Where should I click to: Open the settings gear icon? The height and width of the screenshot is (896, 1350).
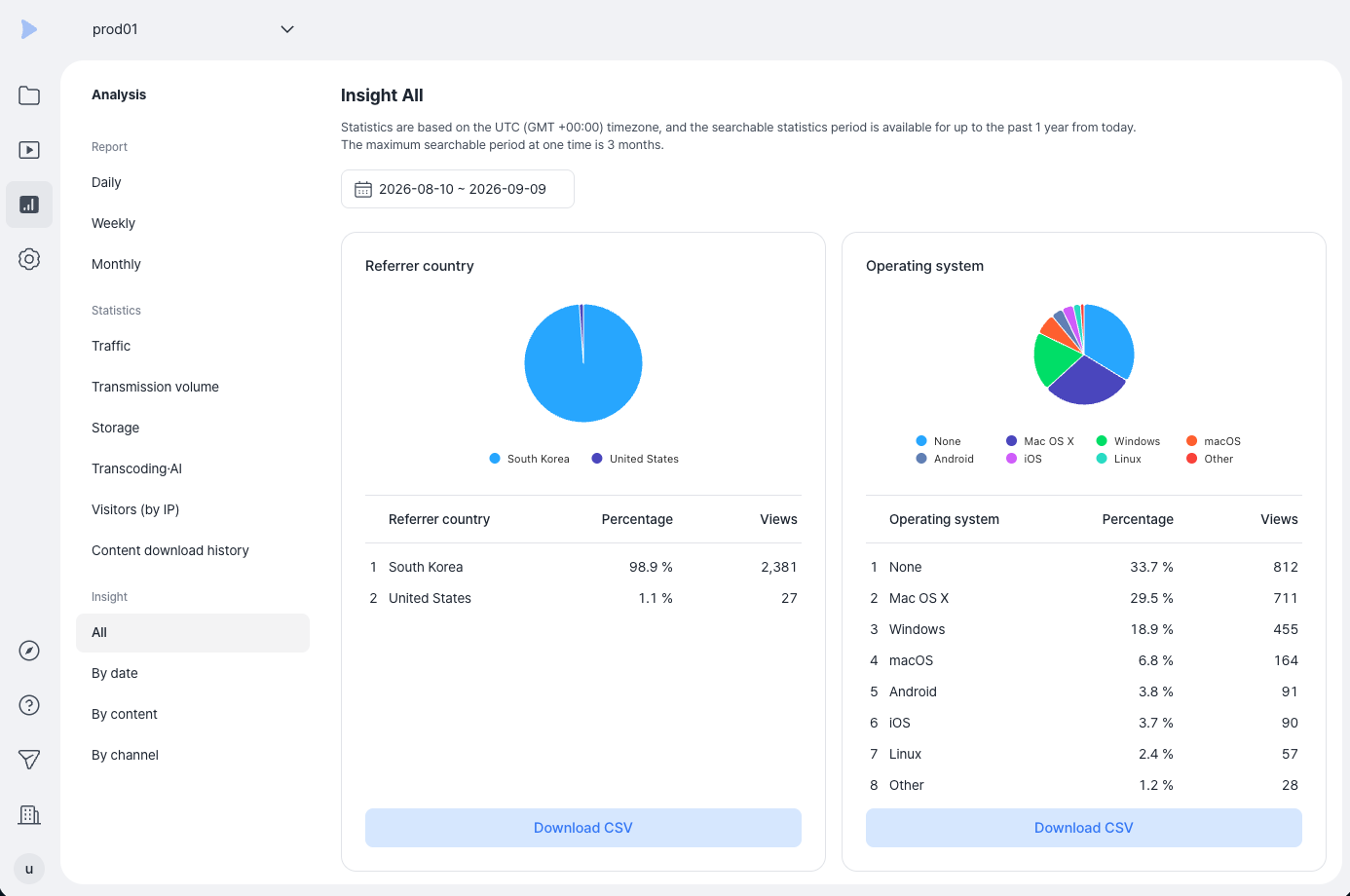pos(29,259)
